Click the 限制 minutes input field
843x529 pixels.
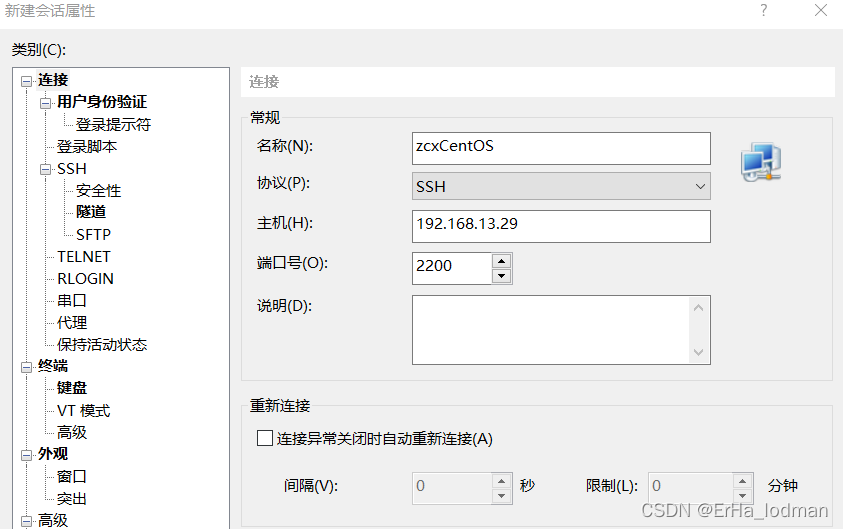click(x=690, y=488)
